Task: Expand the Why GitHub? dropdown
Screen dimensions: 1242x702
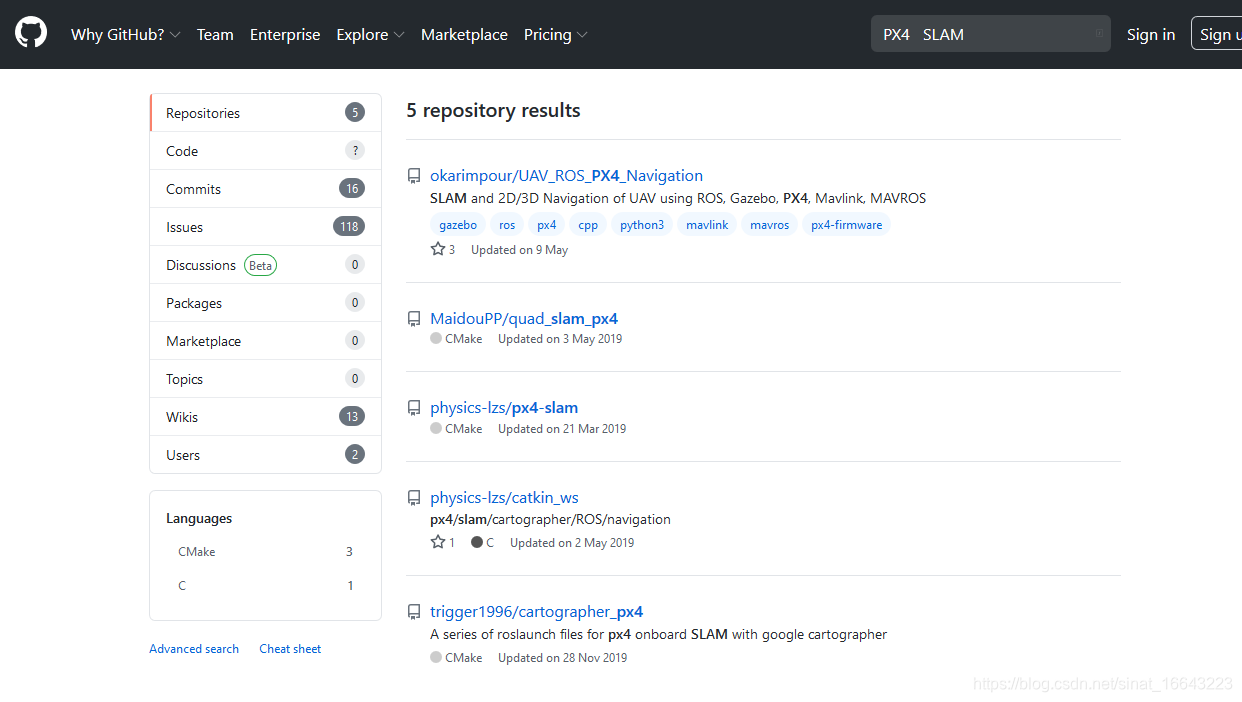Action: click(x=126, y=34)
